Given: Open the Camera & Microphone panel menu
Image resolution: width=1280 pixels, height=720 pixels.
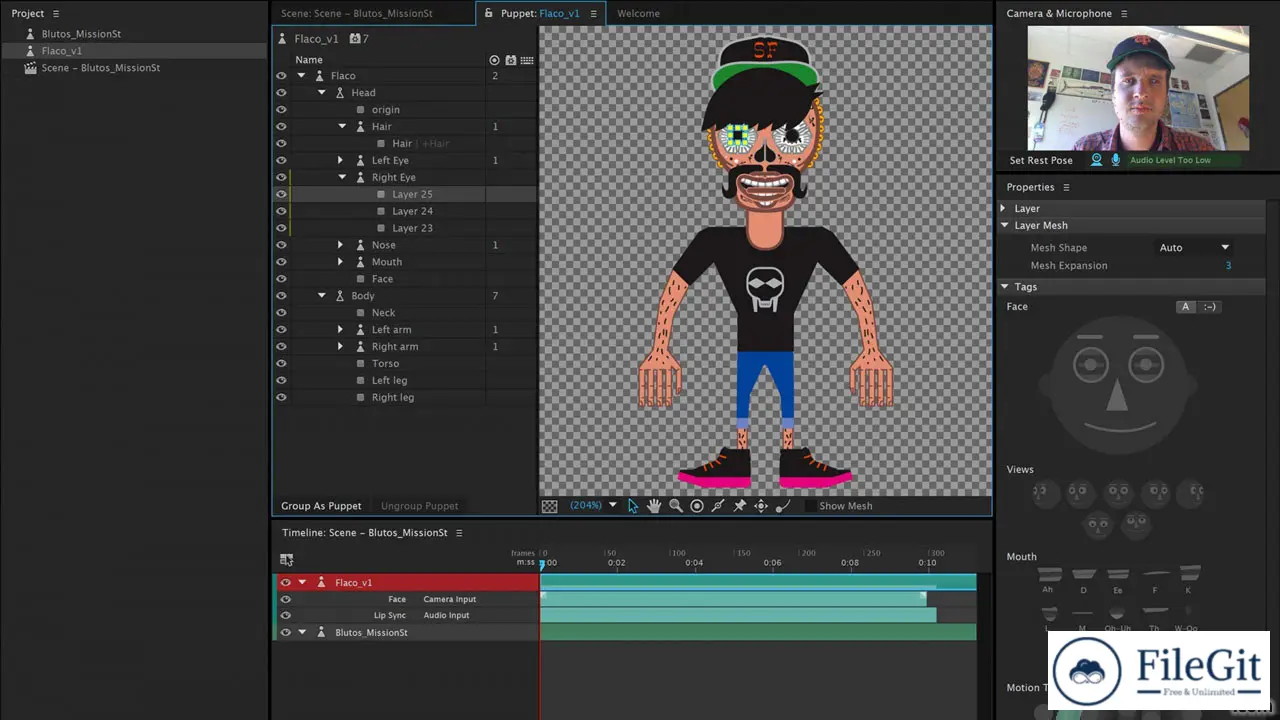Looking at the screenshot, I should click(x=1124, y=14).
